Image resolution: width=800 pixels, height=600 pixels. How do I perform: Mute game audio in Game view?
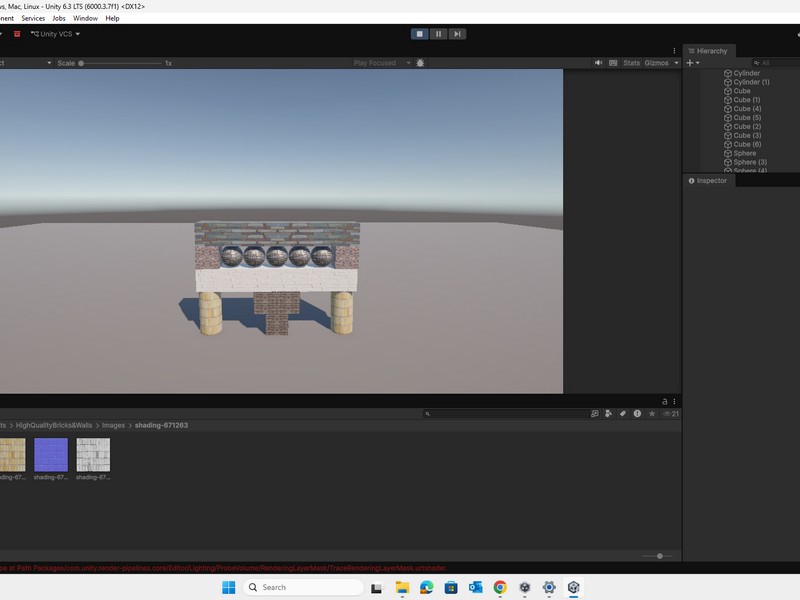pyautogui.click(x=599, y=63)
